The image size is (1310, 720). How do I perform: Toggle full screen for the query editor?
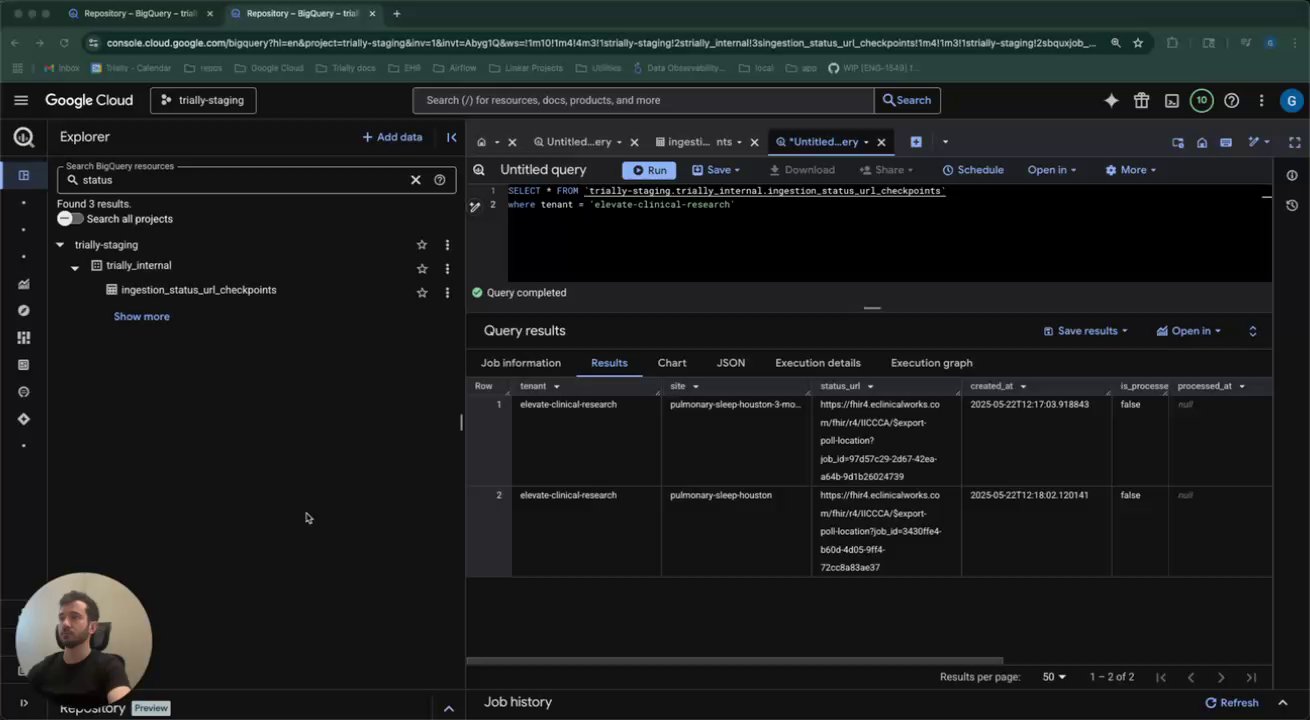1295,142
